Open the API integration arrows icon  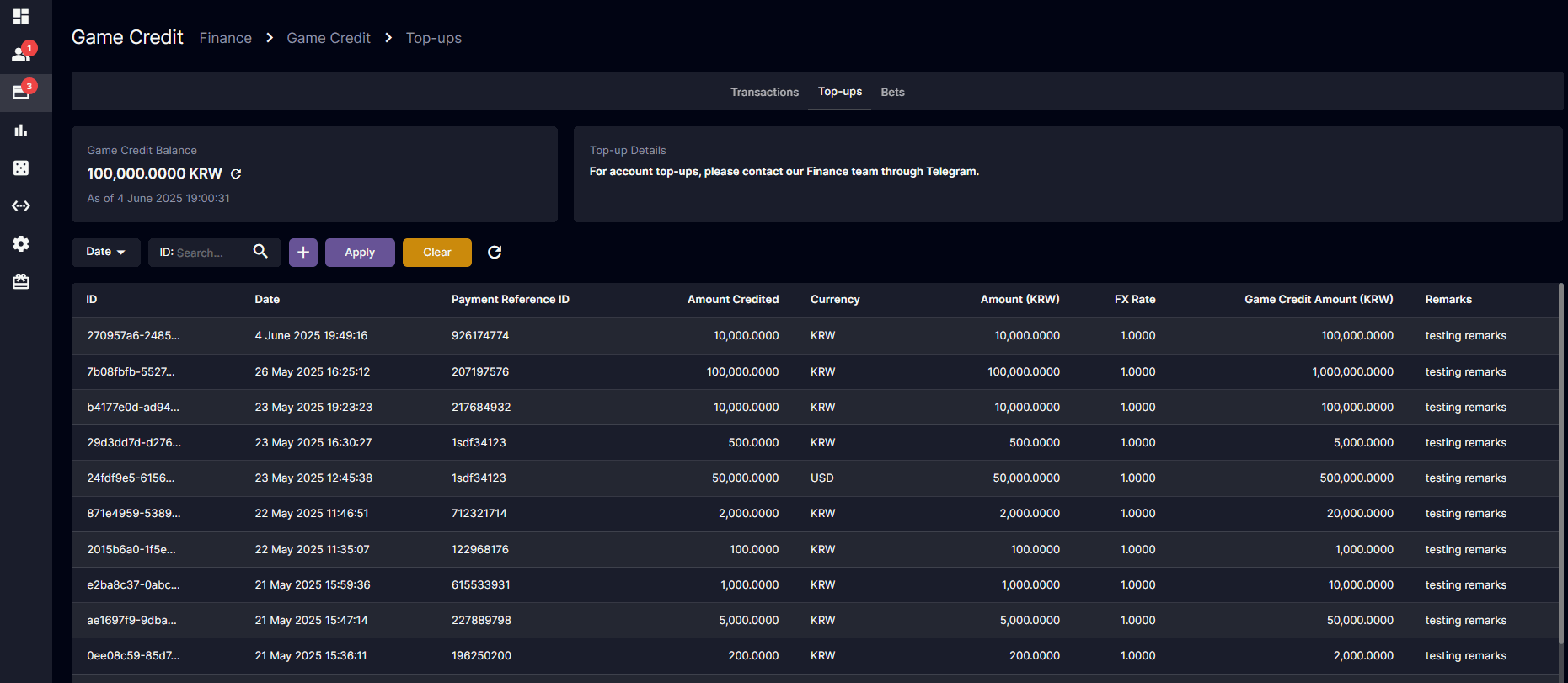[21, 205]
